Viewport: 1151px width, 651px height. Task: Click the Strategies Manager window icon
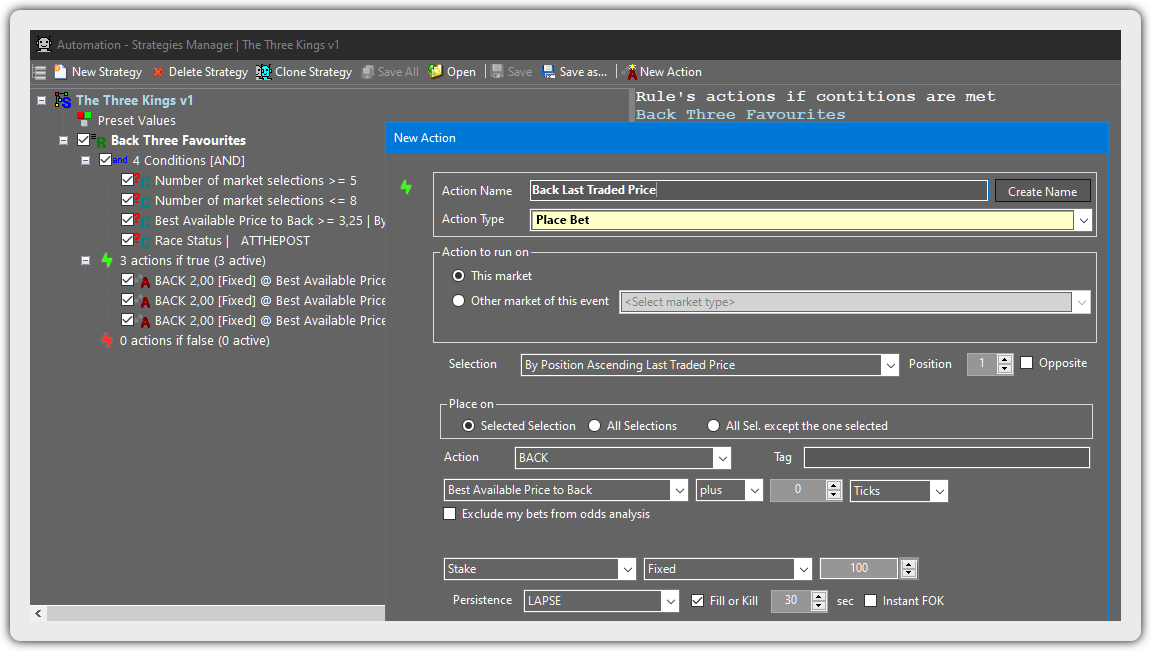44,45
